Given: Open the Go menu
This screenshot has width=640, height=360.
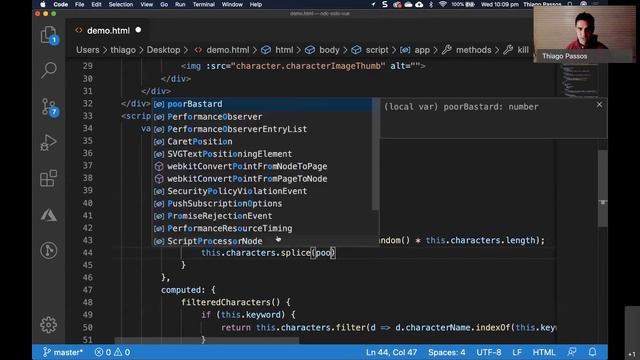Looking at the screenshot, I should [x=164, y=4].
